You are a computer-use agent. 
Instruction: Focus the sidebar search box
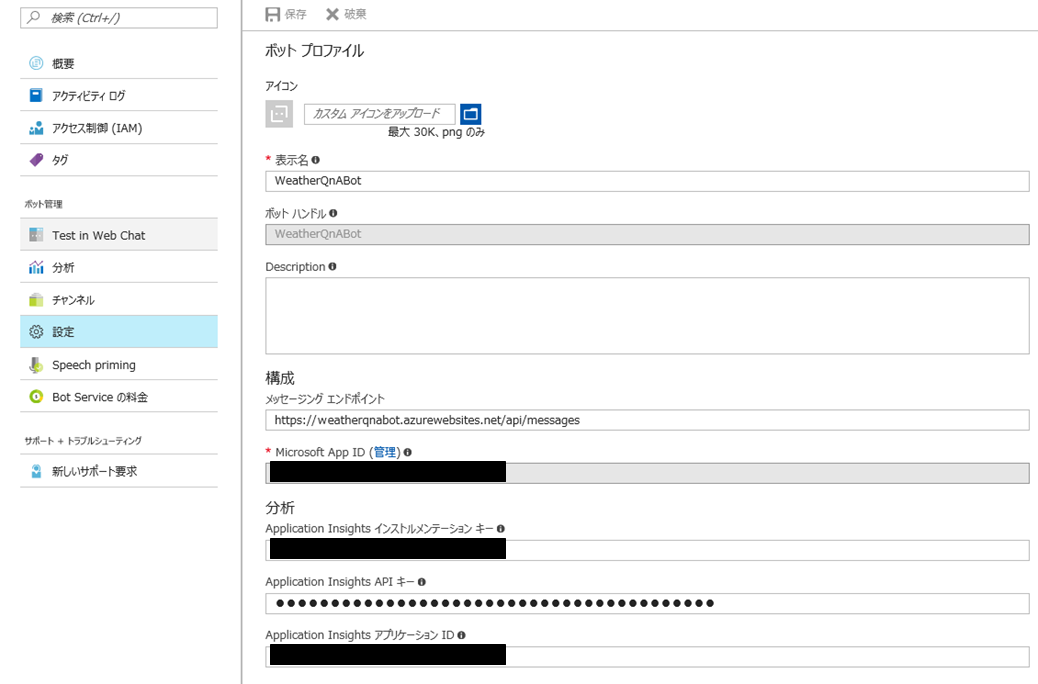(119, 18)
